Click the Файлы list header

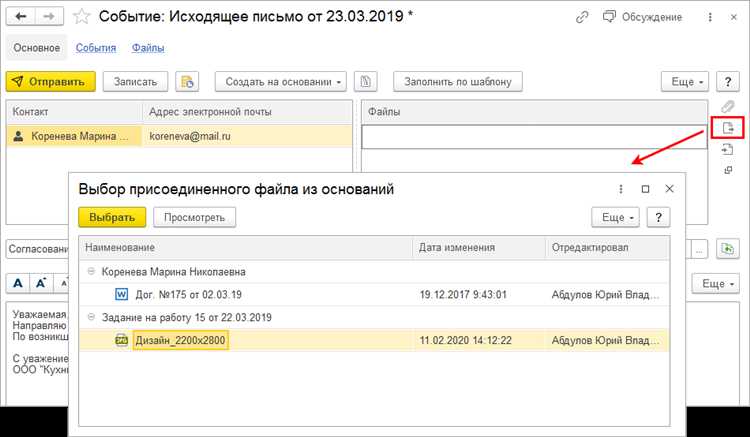point(534,111)
